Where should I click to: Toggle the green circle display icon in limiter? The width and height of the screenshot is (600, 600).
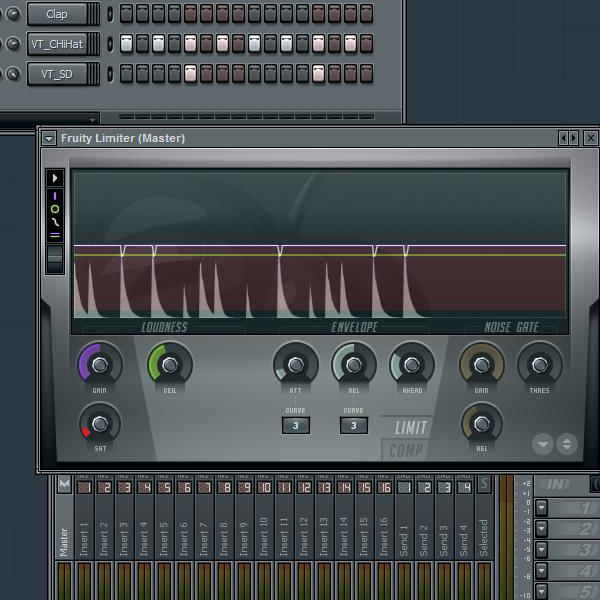tap(55, 209)
